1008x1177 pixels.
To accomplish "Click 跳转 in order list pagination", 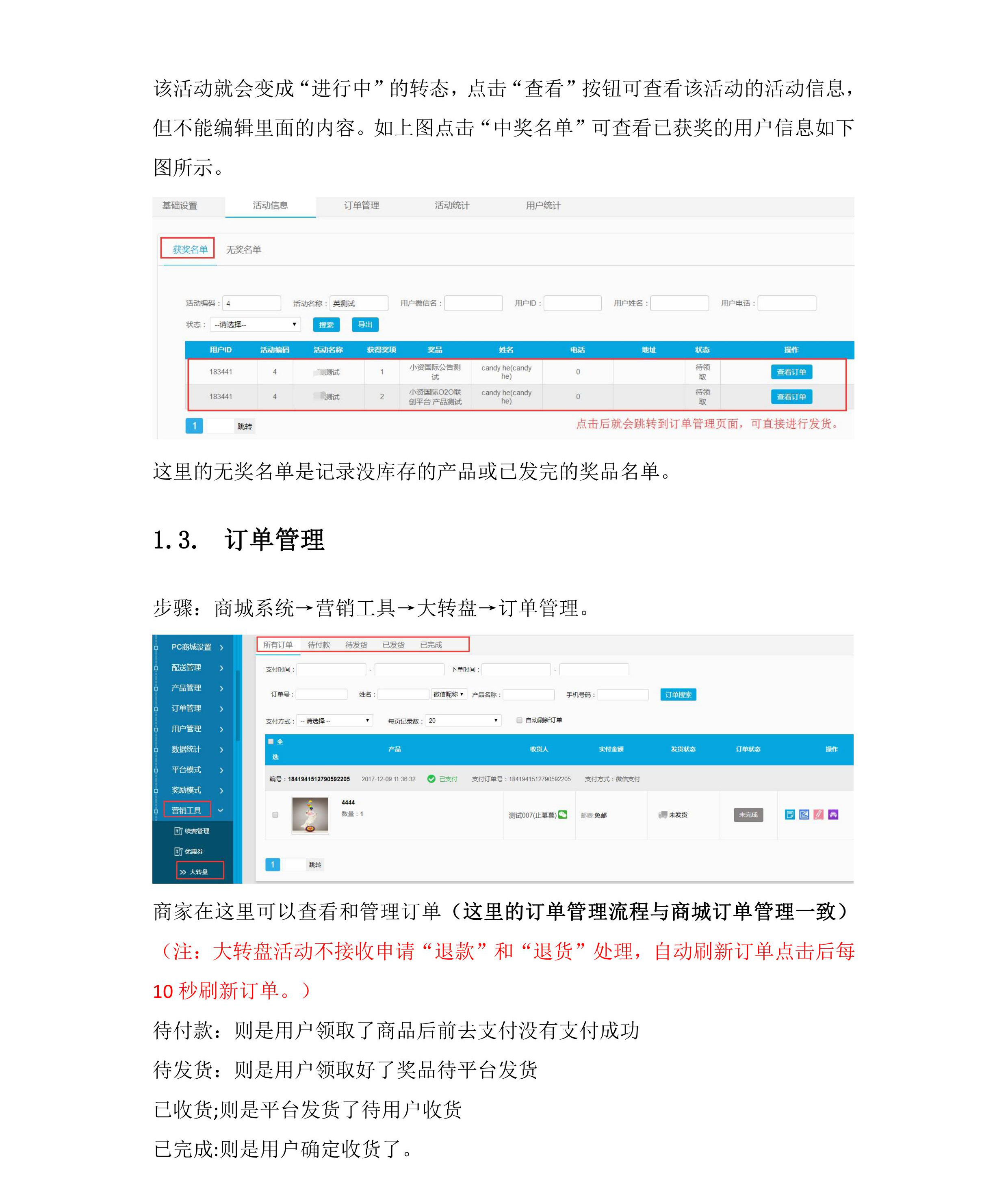I will tap(315, 865).
